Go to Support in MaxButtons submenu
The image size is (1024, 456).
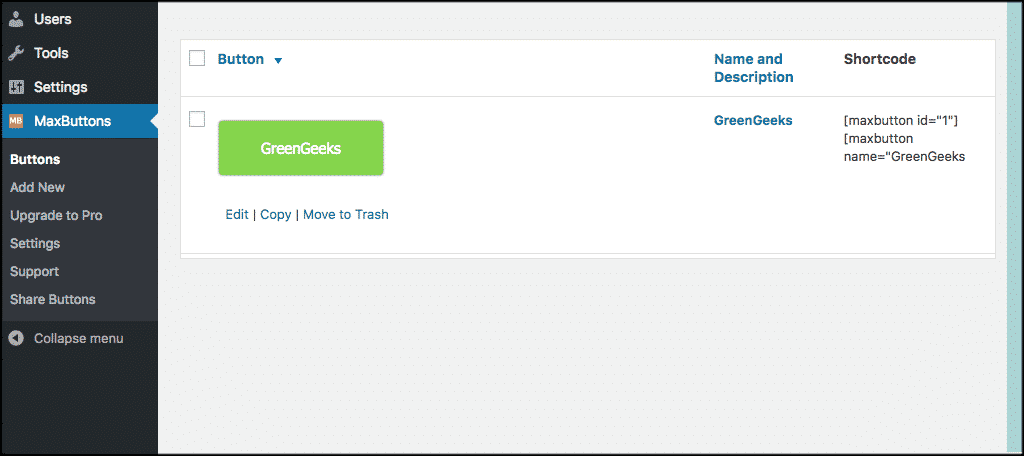[x=34, y=271]
